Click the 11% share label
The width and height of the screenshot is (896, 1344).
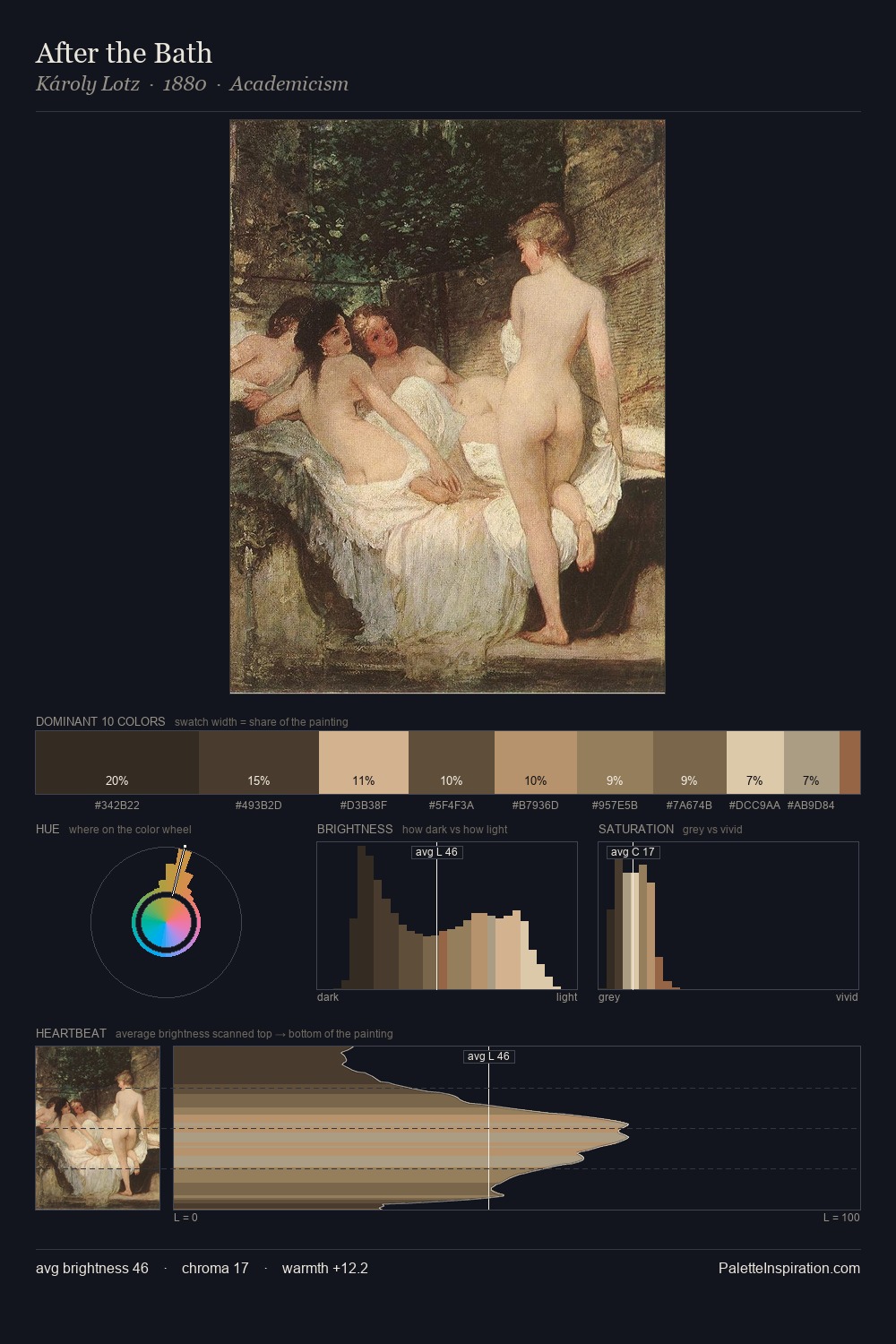coord(364,780)
